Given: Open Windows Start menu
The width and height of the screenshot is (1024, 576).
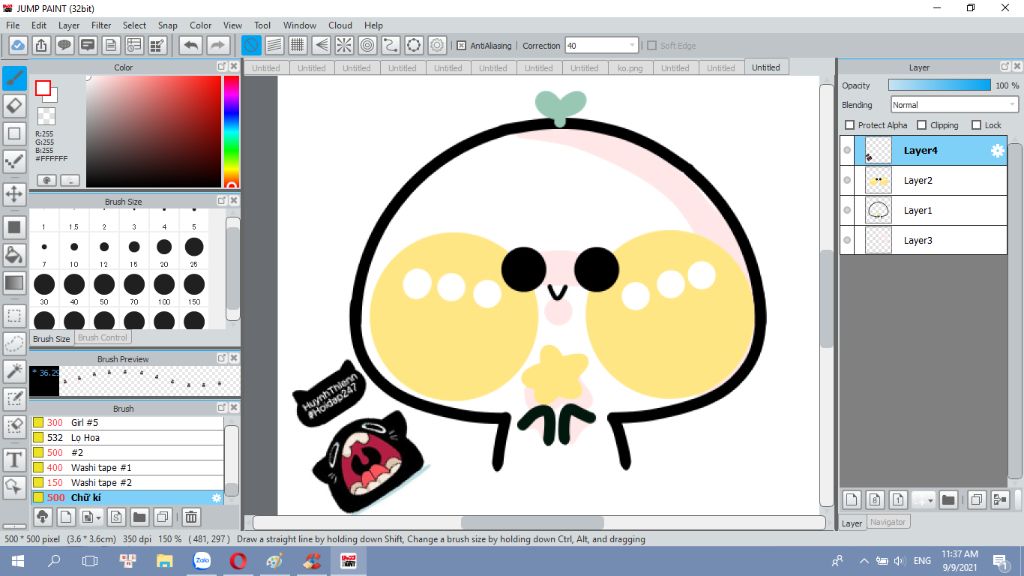Looking at the screenshot, I should [x=18, y=561].
